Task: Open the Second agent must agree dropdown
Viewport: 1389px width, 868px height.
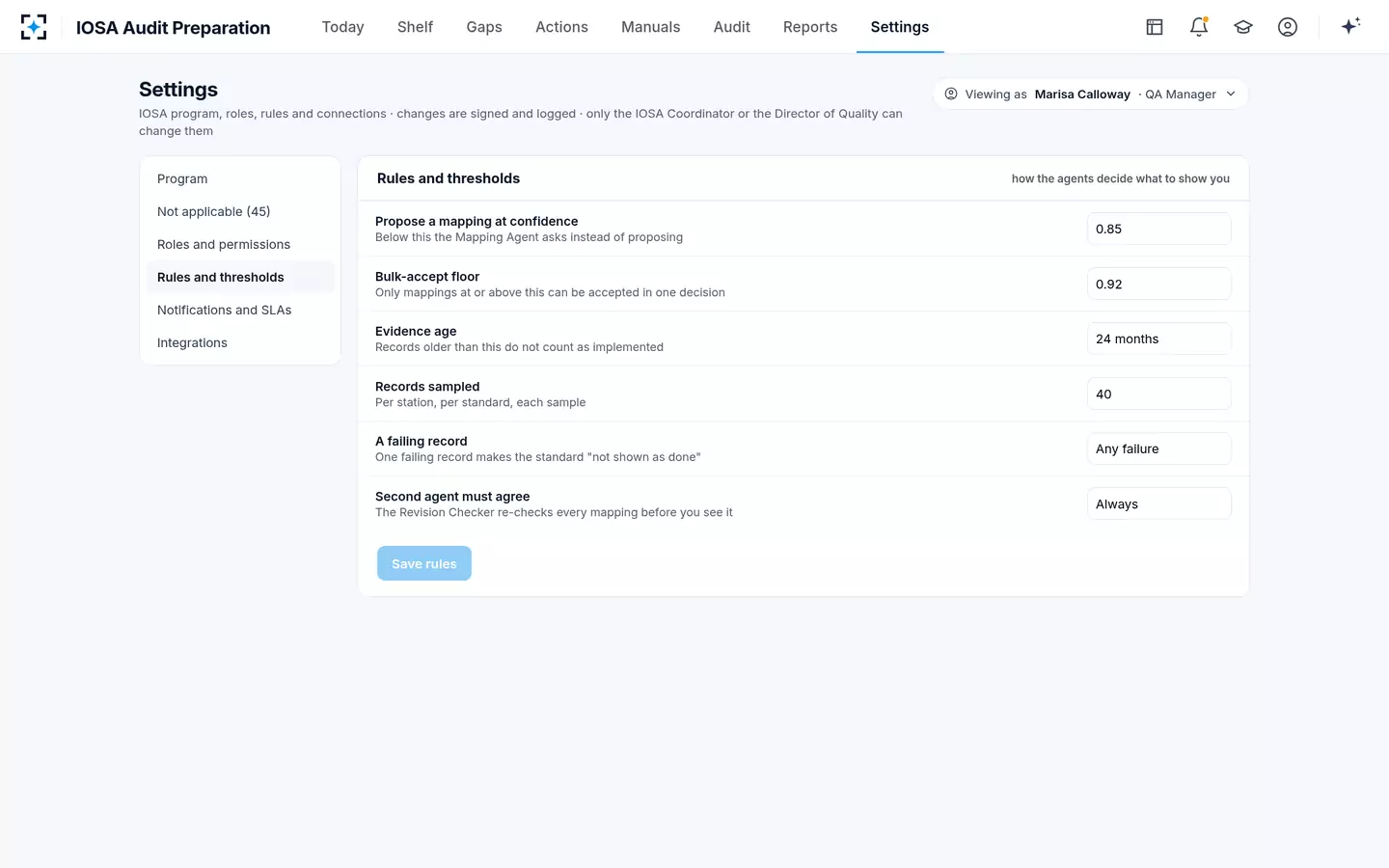Action: (x=1158, y=504)
